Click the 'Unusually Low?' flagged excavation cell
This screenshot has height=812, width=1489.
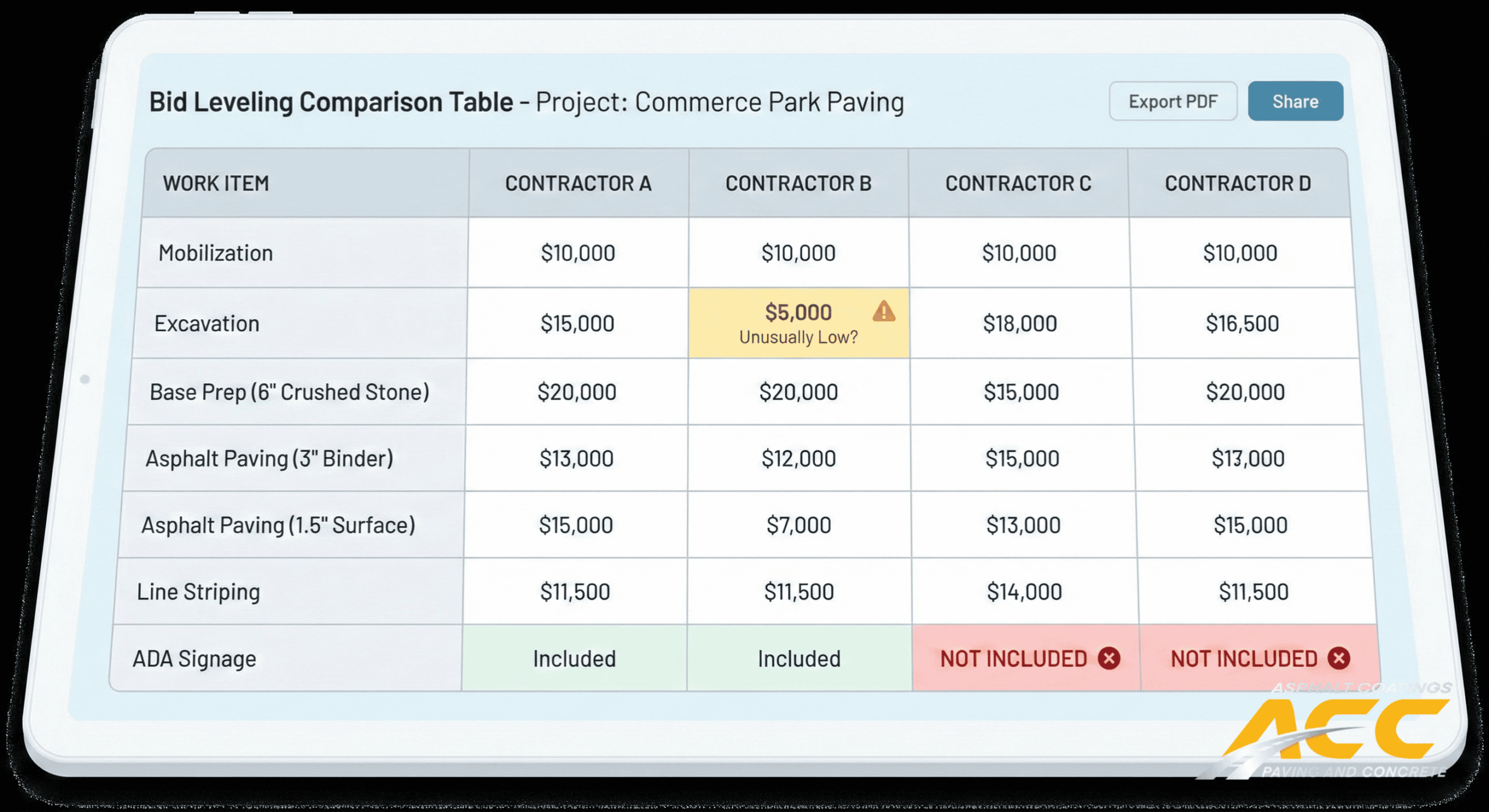[x=797, y=322]
